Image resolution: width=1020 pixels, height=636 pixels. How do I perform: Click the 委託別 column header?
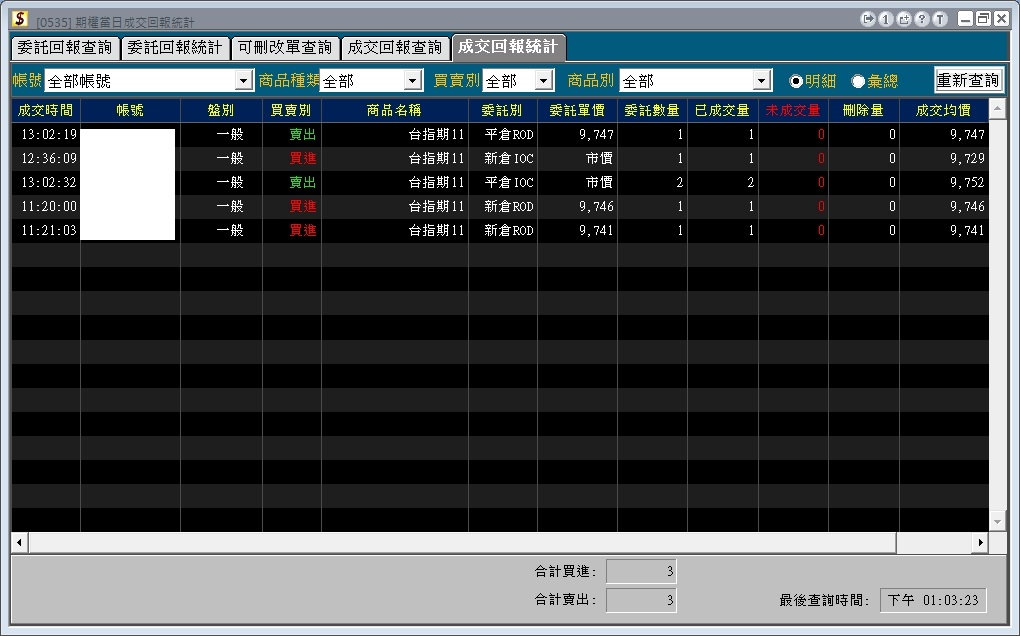pyautogui.click(x=503, y=111)
